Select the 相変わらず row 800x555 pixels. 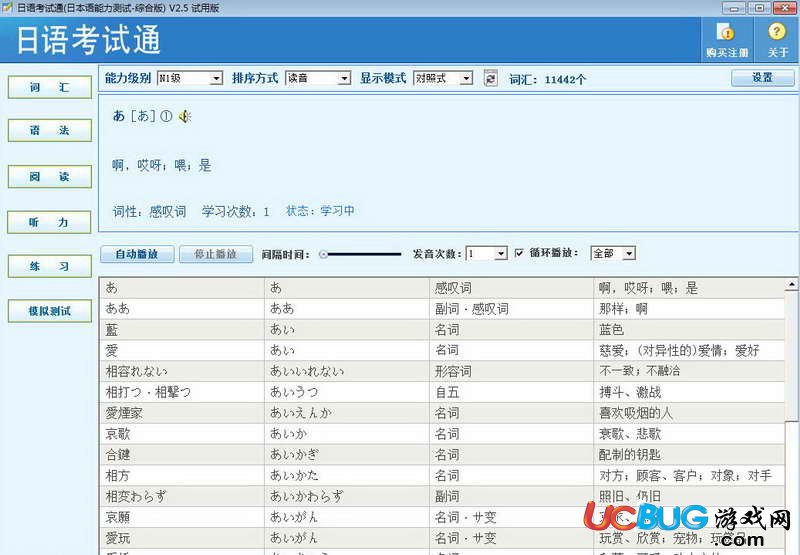(x=442, y=496)
